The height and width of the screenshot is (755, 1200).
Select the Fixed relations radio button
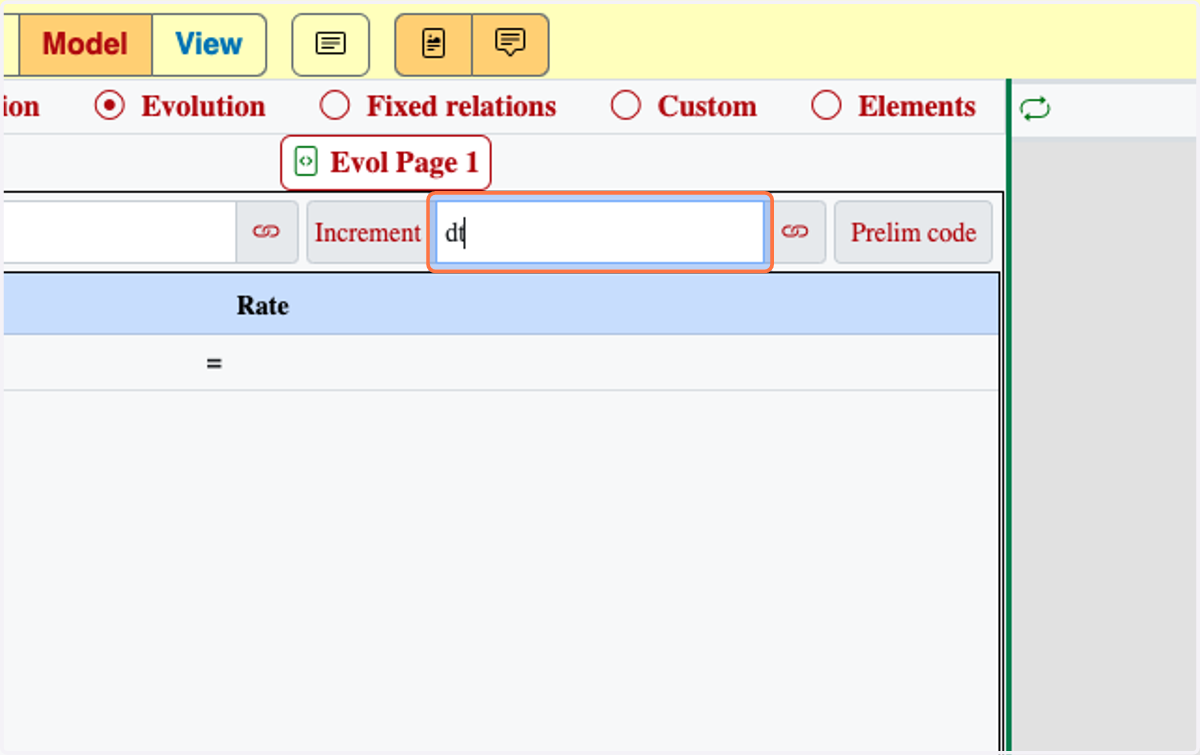[334, 106]
